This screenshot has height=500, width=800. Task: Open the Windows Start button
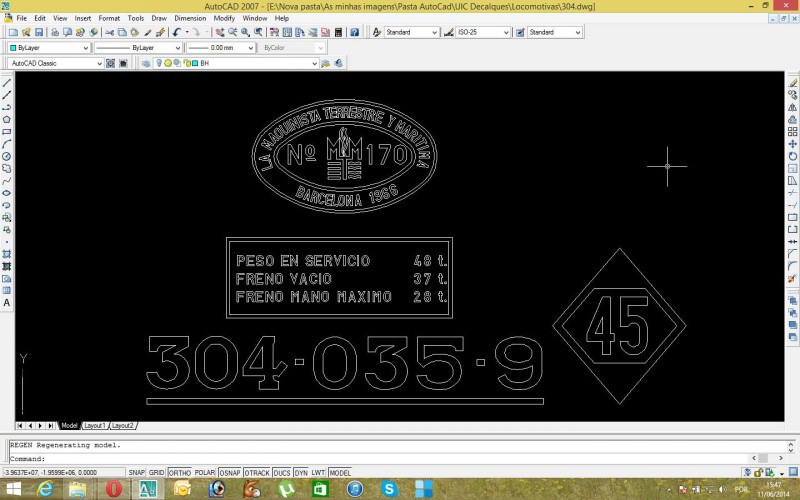(13, 489)
